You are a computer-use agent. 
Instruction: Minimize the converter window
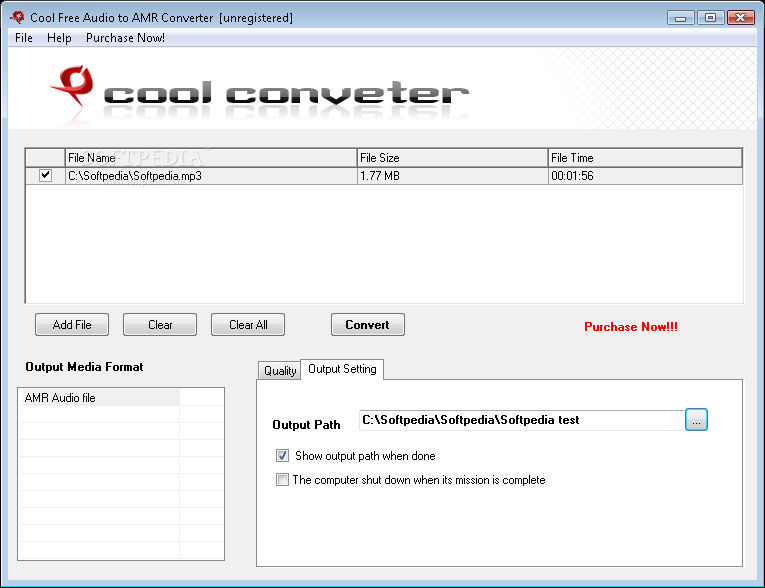tap(681, 18)
